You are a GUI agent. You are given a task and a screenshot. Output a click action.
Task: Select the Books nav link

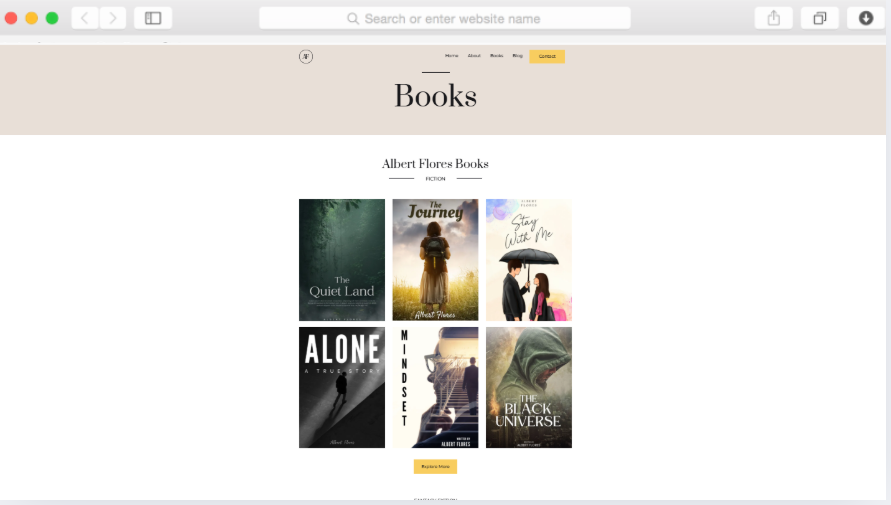(496, 56)
